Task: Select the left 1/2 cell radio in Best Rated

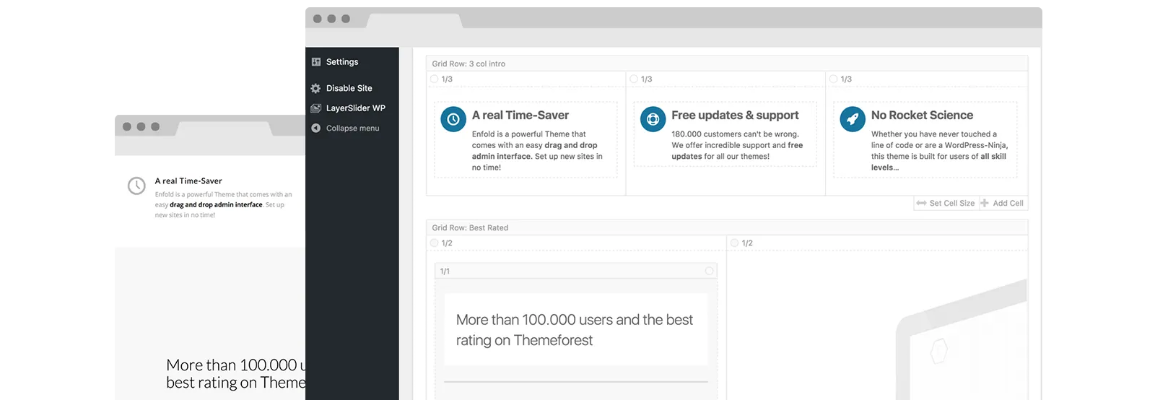Action: [434, 243]
